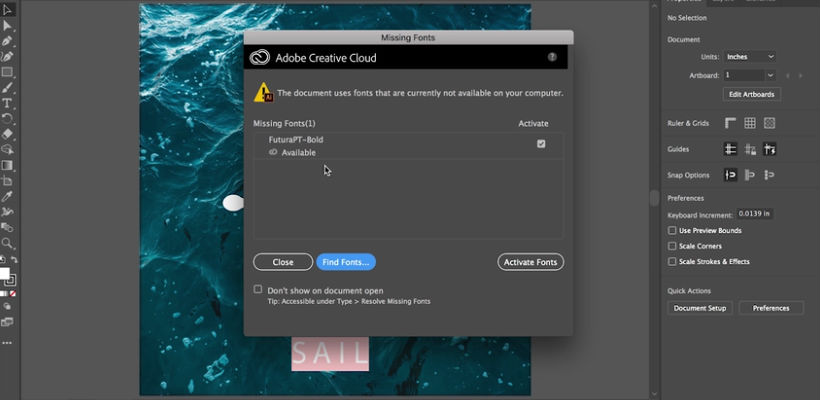Uncheck Activate for FuturaPT-Bold

tap(541, 144)
